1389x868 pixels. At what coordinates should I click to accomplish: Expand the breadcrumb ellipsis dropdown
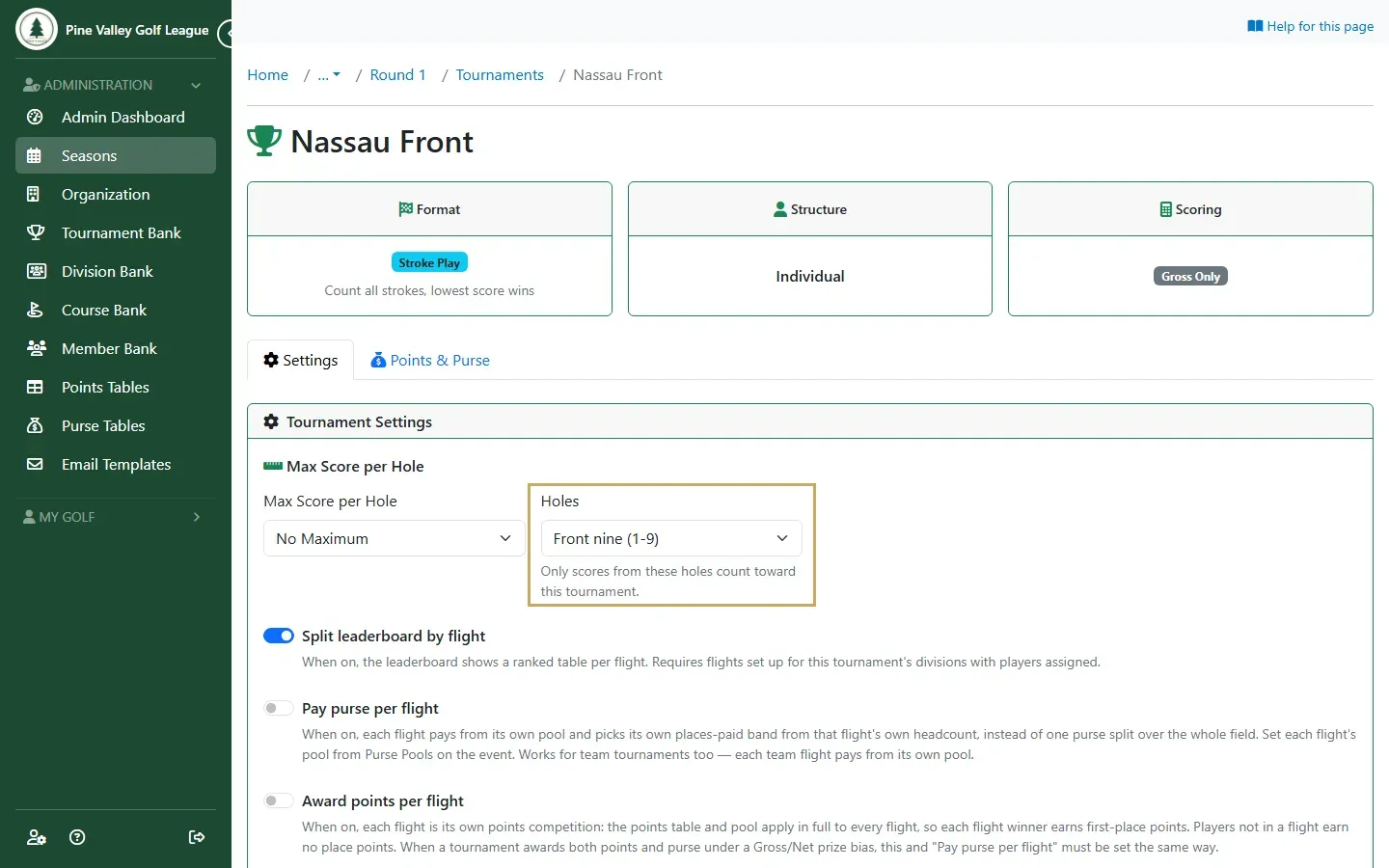point(329,75)
